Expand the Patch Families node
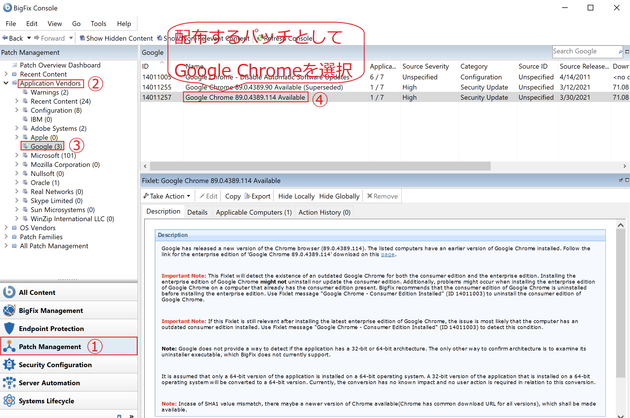This screenshot has height=418, width=630. coord(6,237)
